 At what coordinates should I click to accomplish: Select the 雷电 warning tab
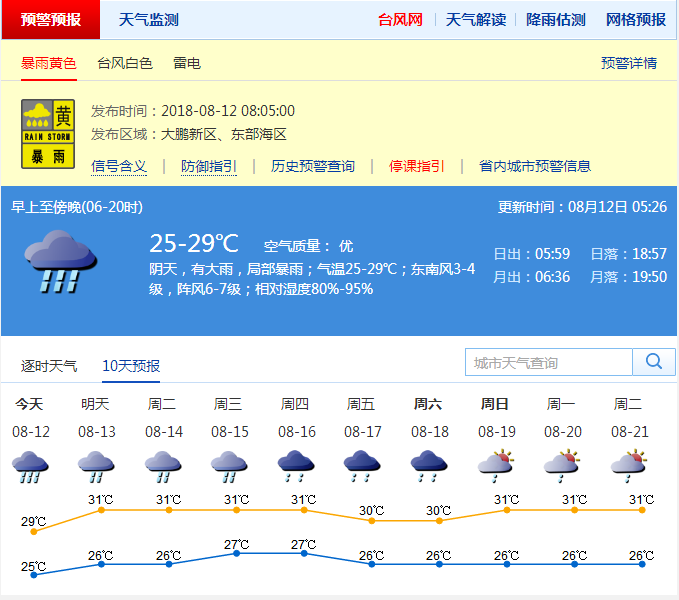click(x=187, y=63)
